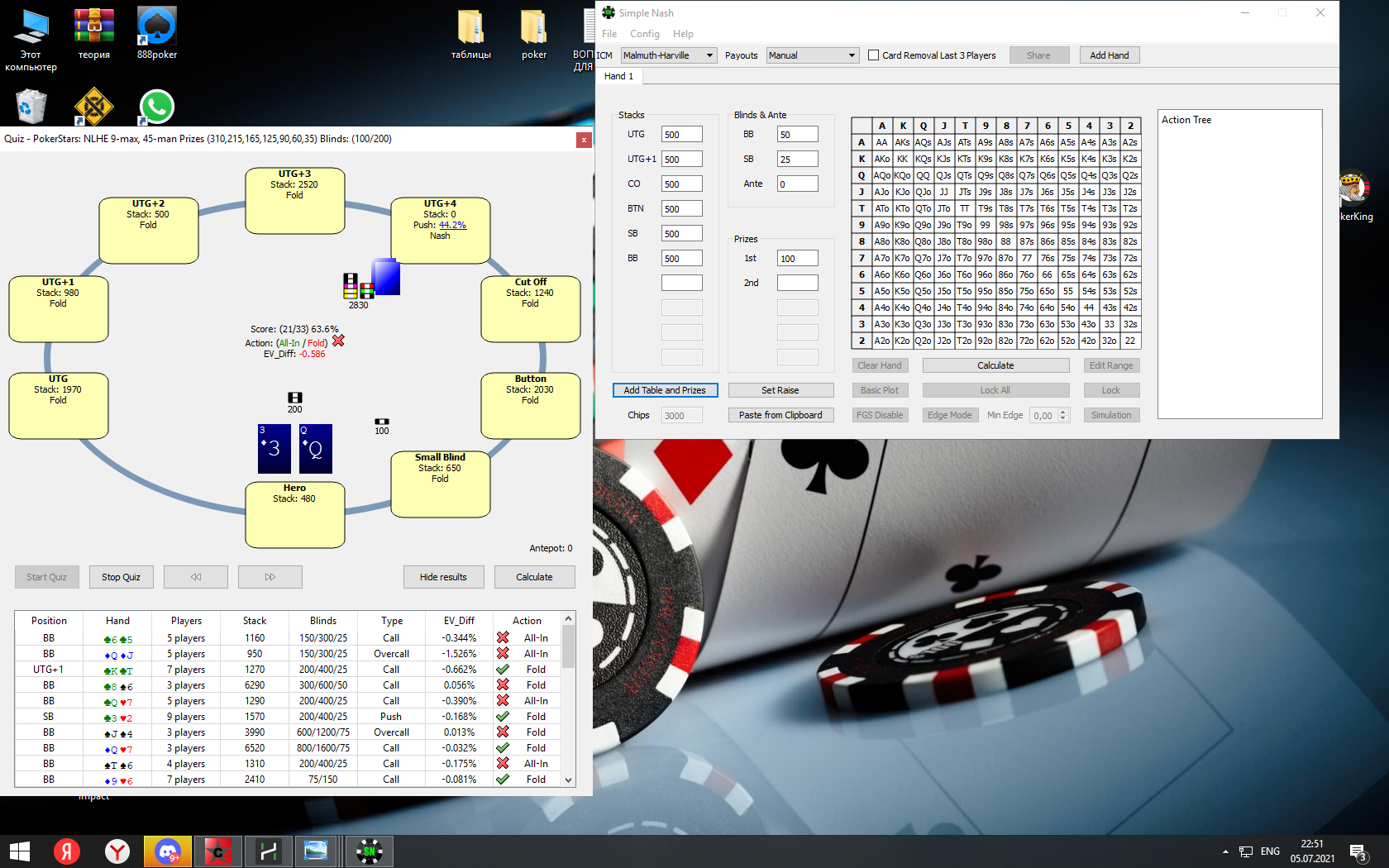Toggle Card Removal Last 3 Players checkbox
Image resolution: width=1389 pixels, height=868 pixels.
874,55
